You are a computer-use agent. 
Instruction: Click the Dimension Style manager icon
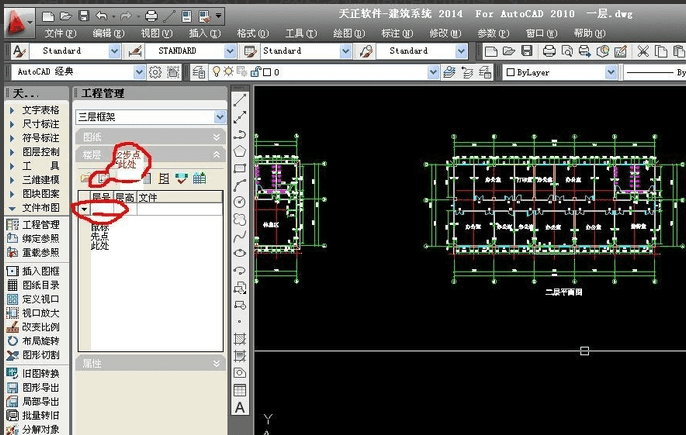click(135, 51)
